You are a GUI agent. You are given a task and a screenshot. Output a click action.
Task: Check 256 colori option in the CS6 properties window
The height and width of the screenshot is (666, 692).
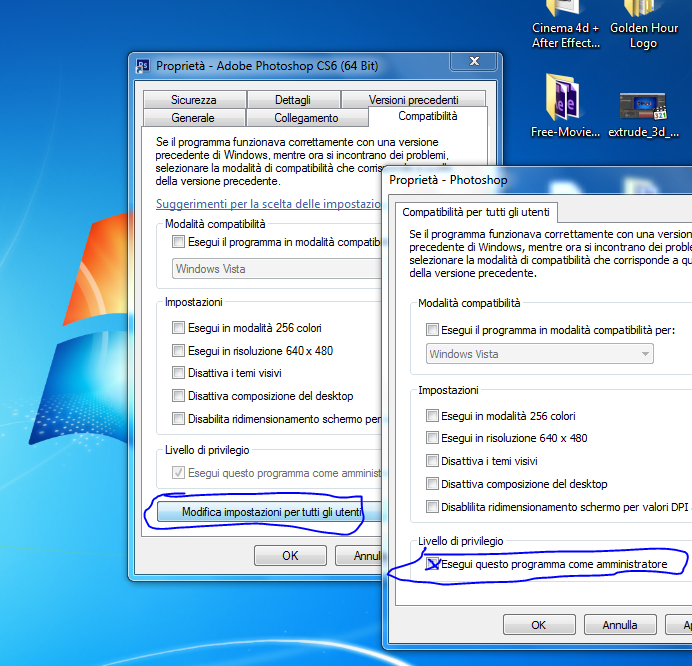pyautogui.click(x=178, y=327)
